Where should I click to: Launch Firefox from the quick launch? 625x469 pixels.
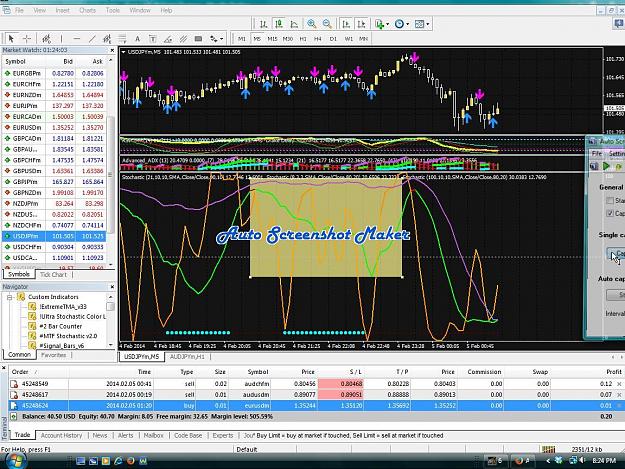pos(131,461)
